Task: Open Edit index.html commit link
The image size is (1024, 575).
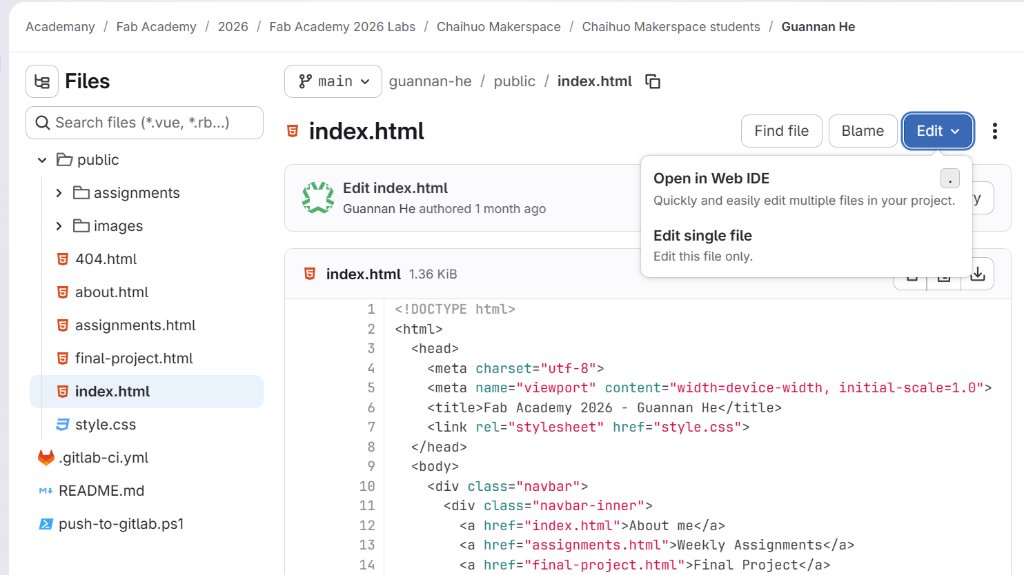Action: pyautogui.click(x=395, y=188)
